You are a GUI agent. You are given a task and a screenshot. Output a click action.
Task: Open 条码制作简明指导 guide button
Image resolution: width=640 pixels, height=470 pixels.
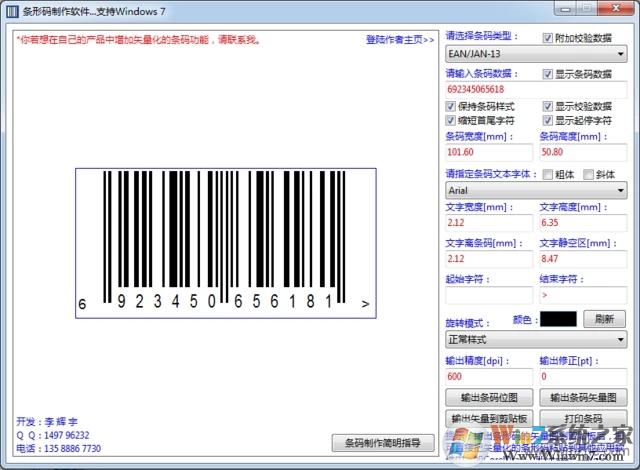pos(383,443)
